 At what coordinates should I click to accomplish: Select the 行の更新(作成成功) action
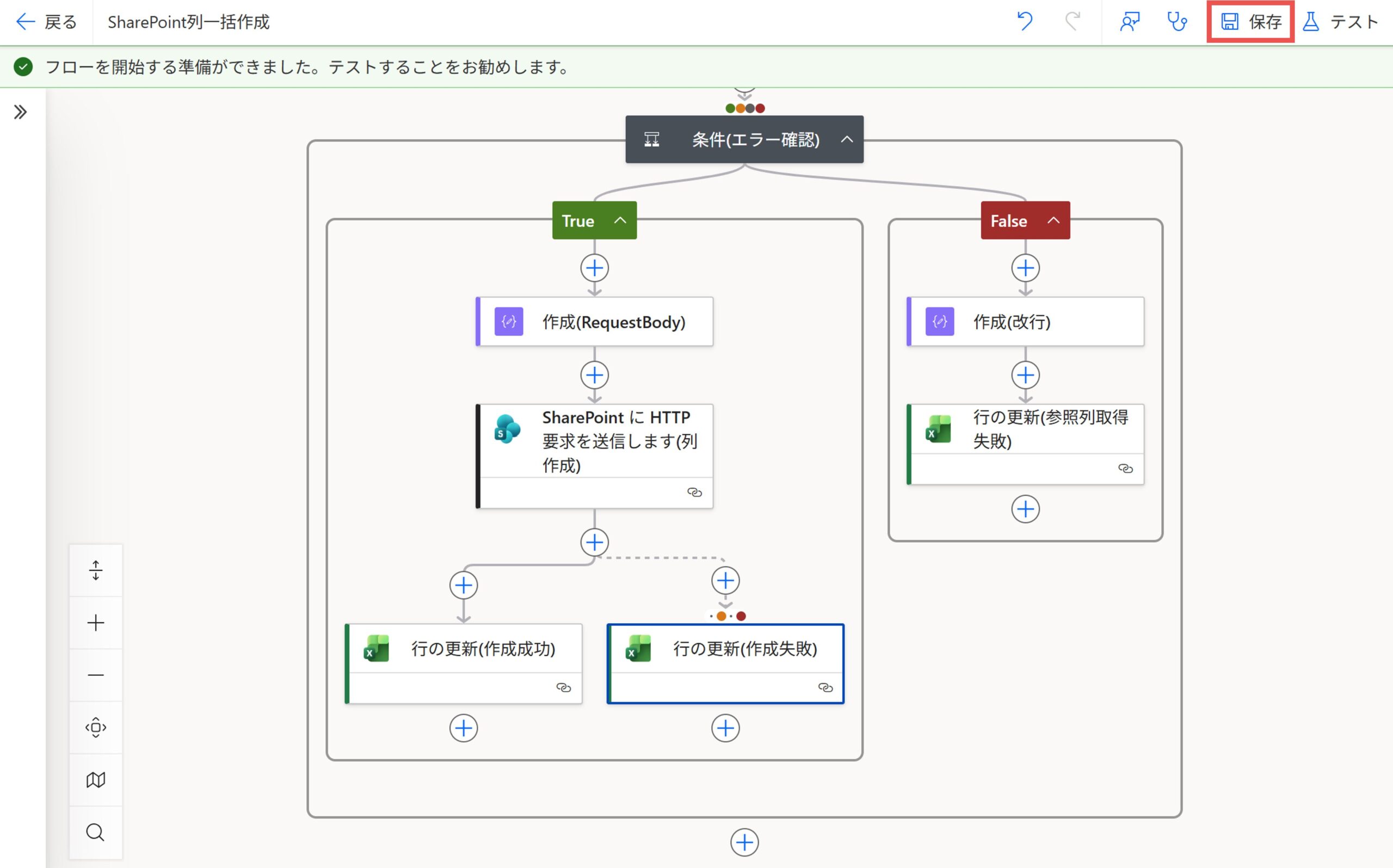(x=464, y=663)
